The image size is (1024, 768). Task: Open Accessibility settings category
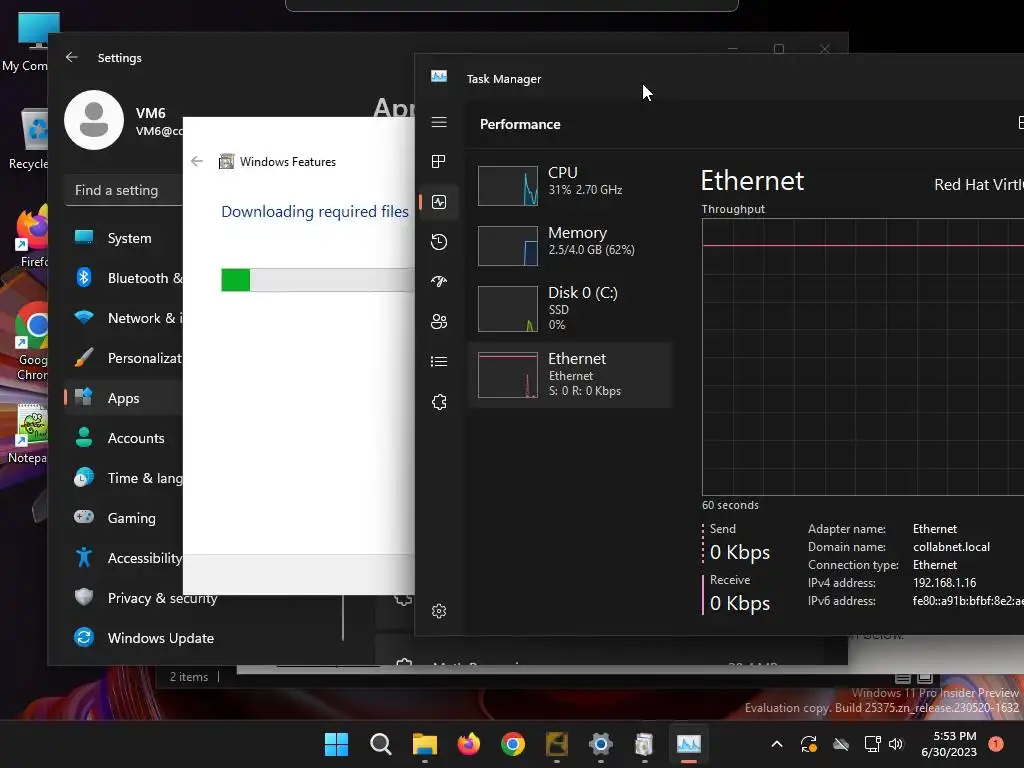pyautogui.click(x=124, y=558)
